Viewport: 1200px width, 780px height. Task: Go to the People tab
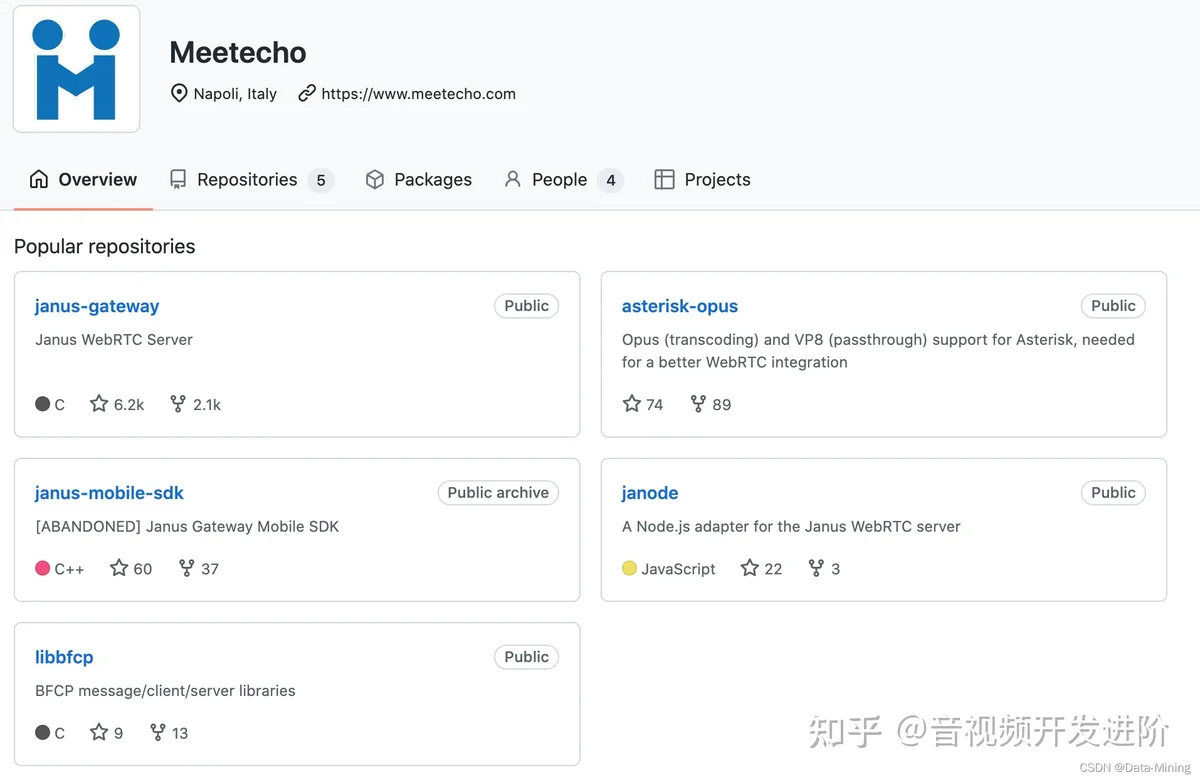click(564, 180)
